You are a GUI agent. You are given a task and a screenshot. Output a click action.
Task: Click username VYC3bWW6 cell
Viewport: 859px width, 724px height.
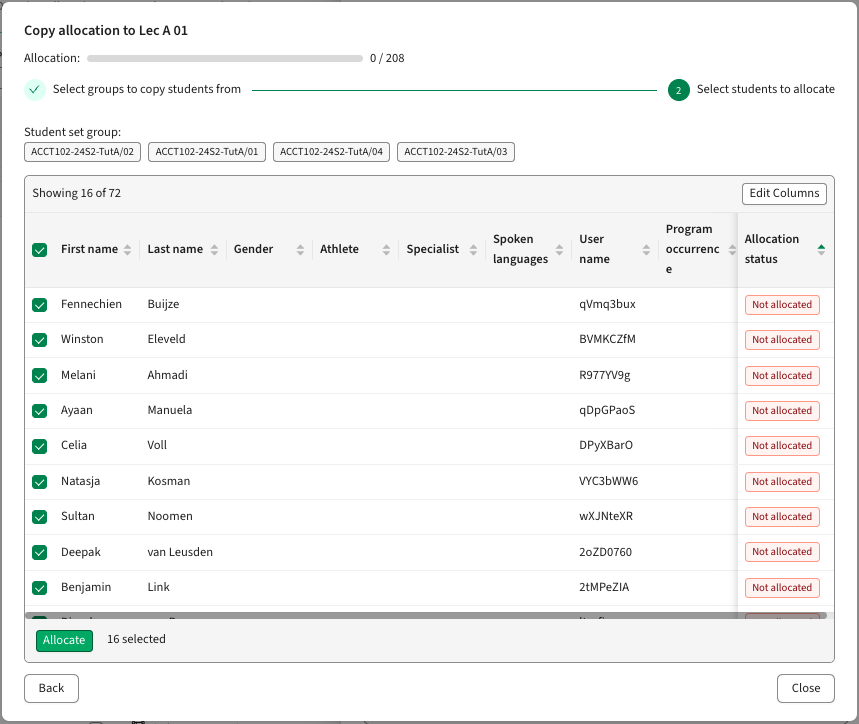pos(609,481)
